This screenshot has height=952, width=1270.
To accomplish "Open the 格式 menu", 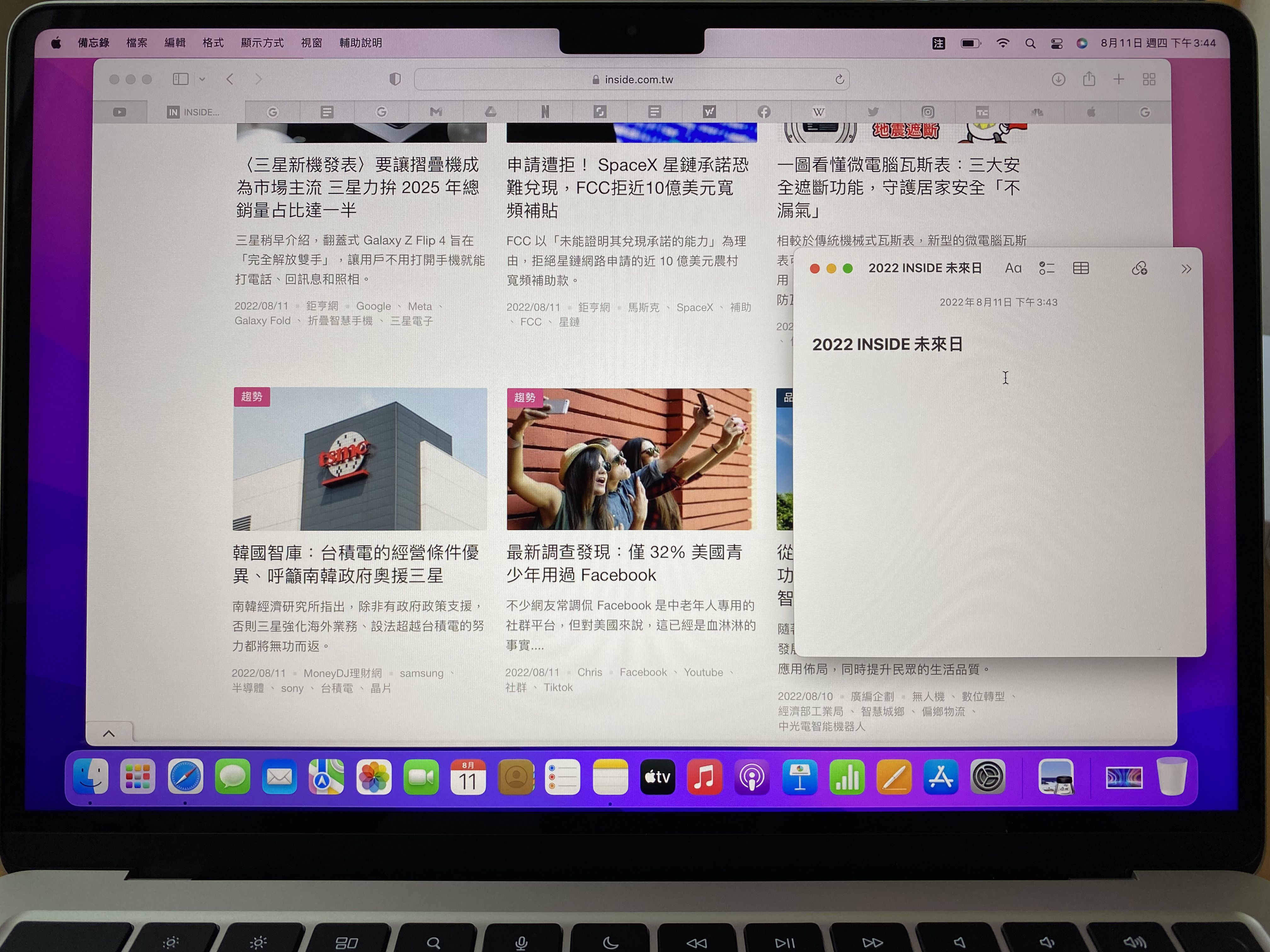I will pyautogui.click(x=213, y=43).
